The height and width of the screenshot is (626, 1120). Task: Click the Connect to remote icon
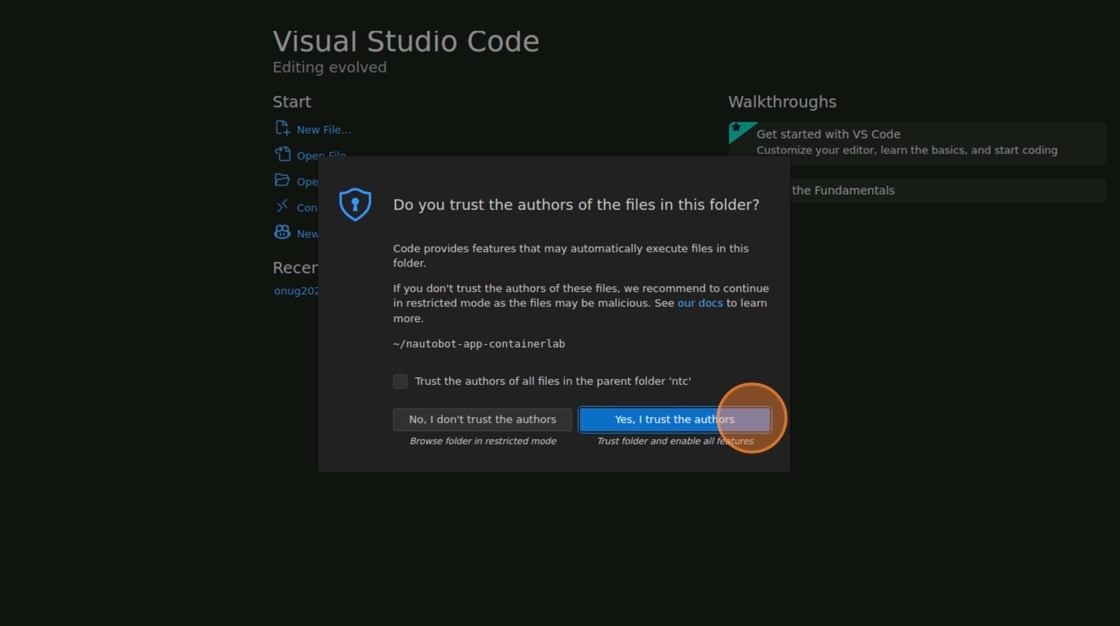point(282,207)
